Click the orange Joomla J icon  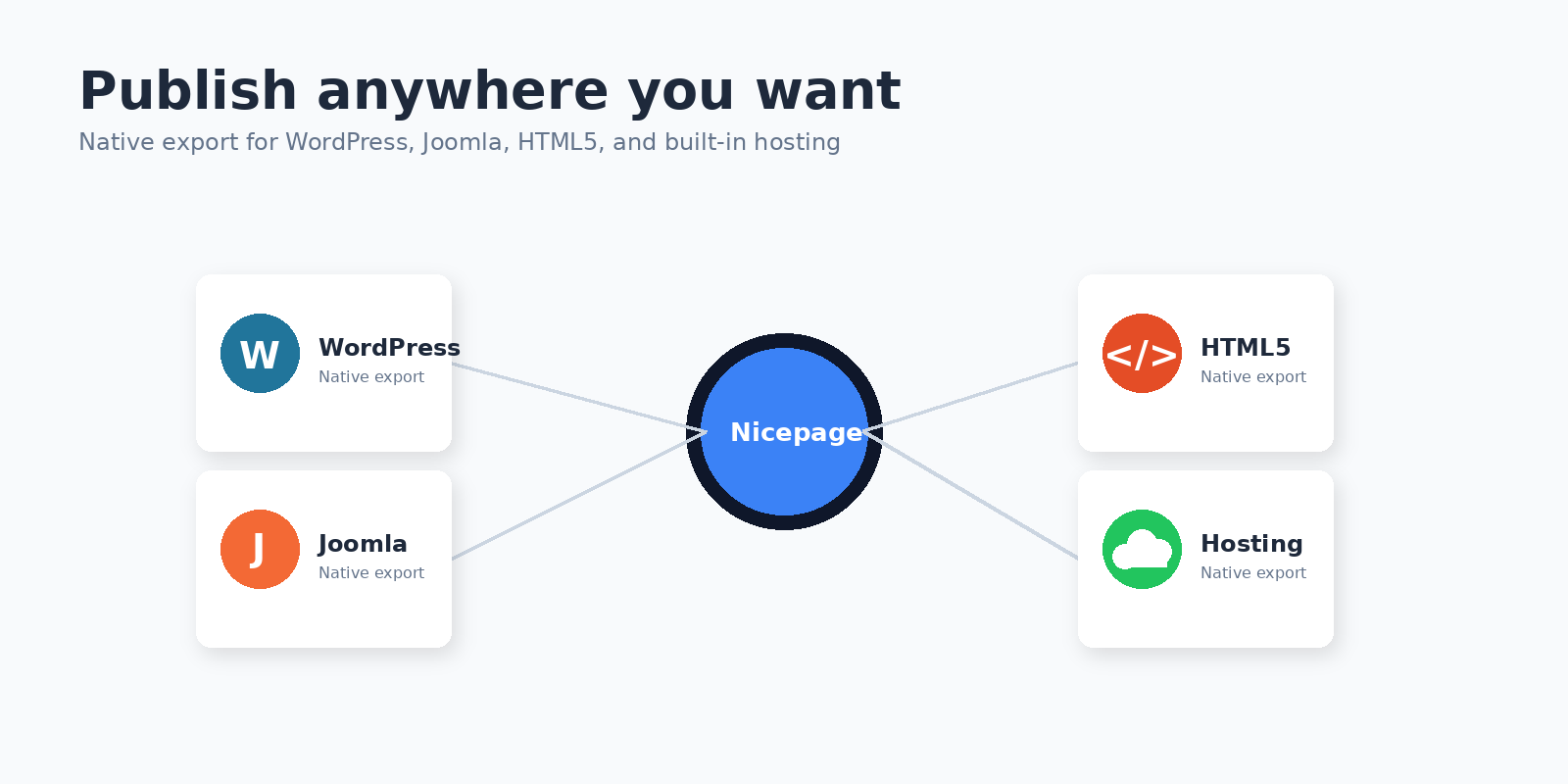pos(260,550)
